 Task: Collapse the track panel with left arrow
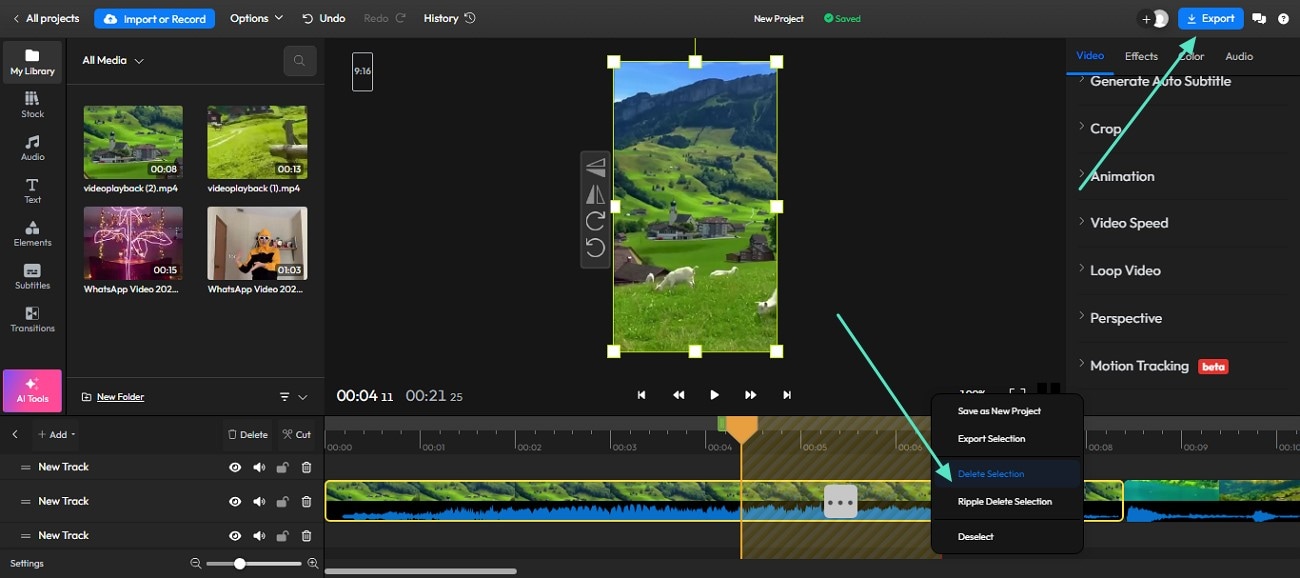[15, 434]
